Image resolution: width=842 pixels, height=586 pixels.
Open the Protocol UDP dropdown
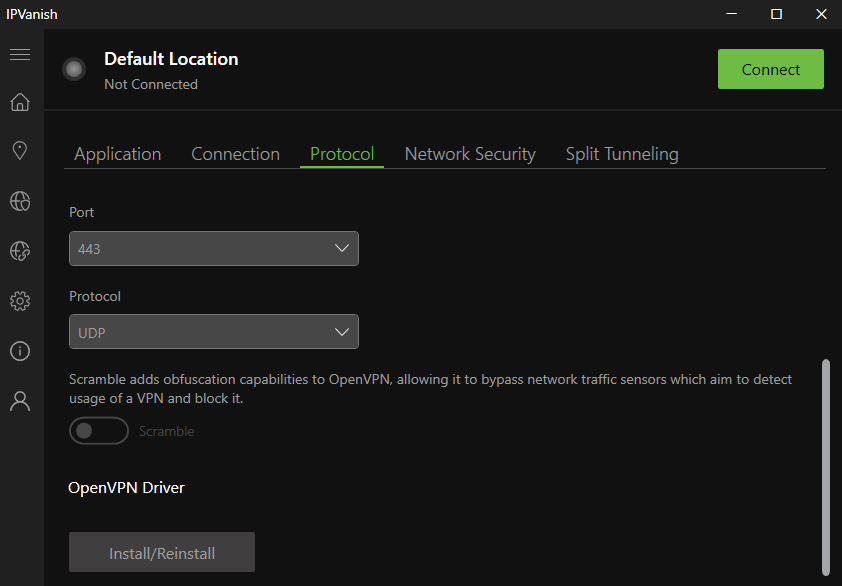(214, 332)
